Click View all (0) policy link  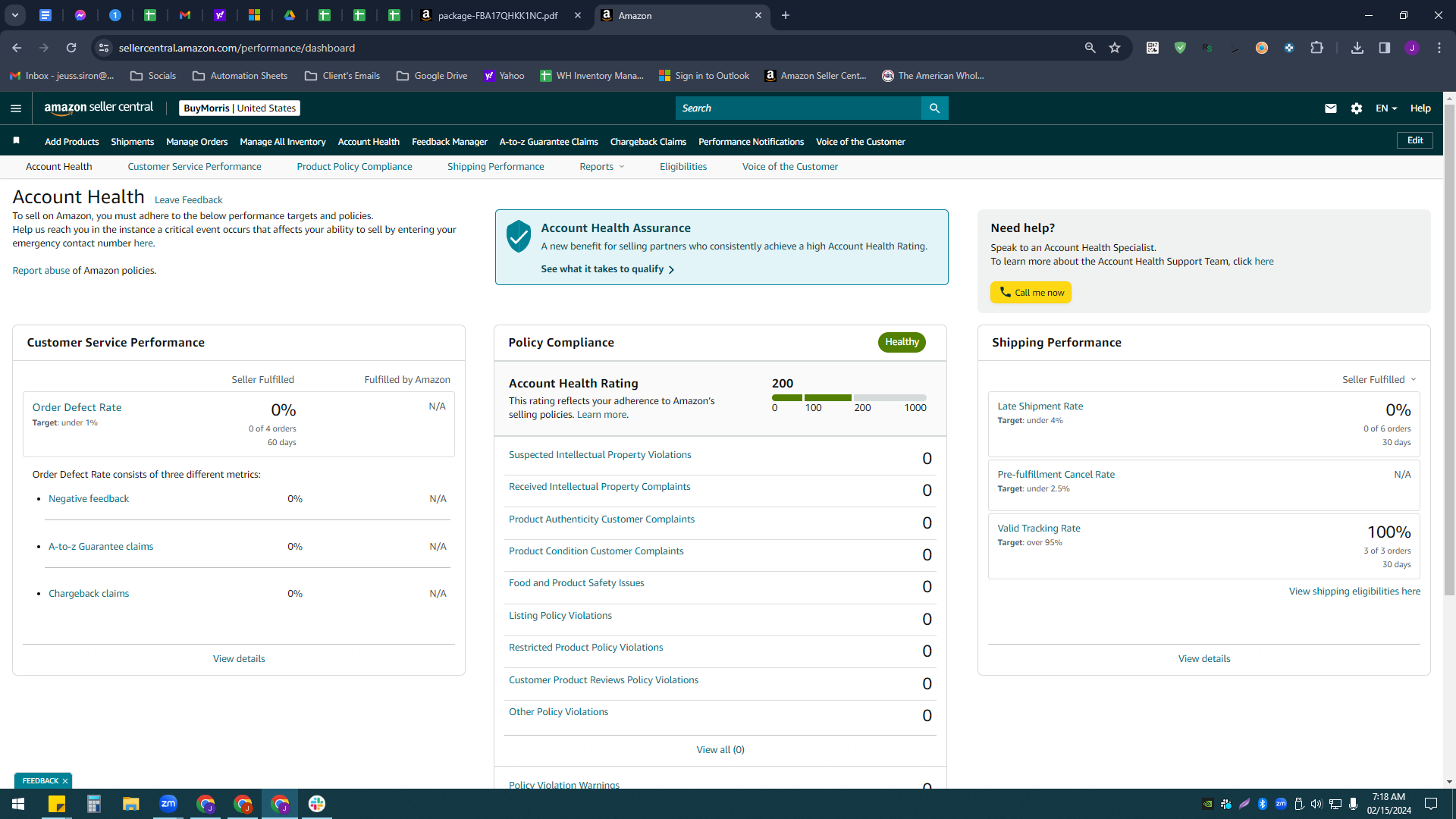pyautogui.click(x=720, y=750)
